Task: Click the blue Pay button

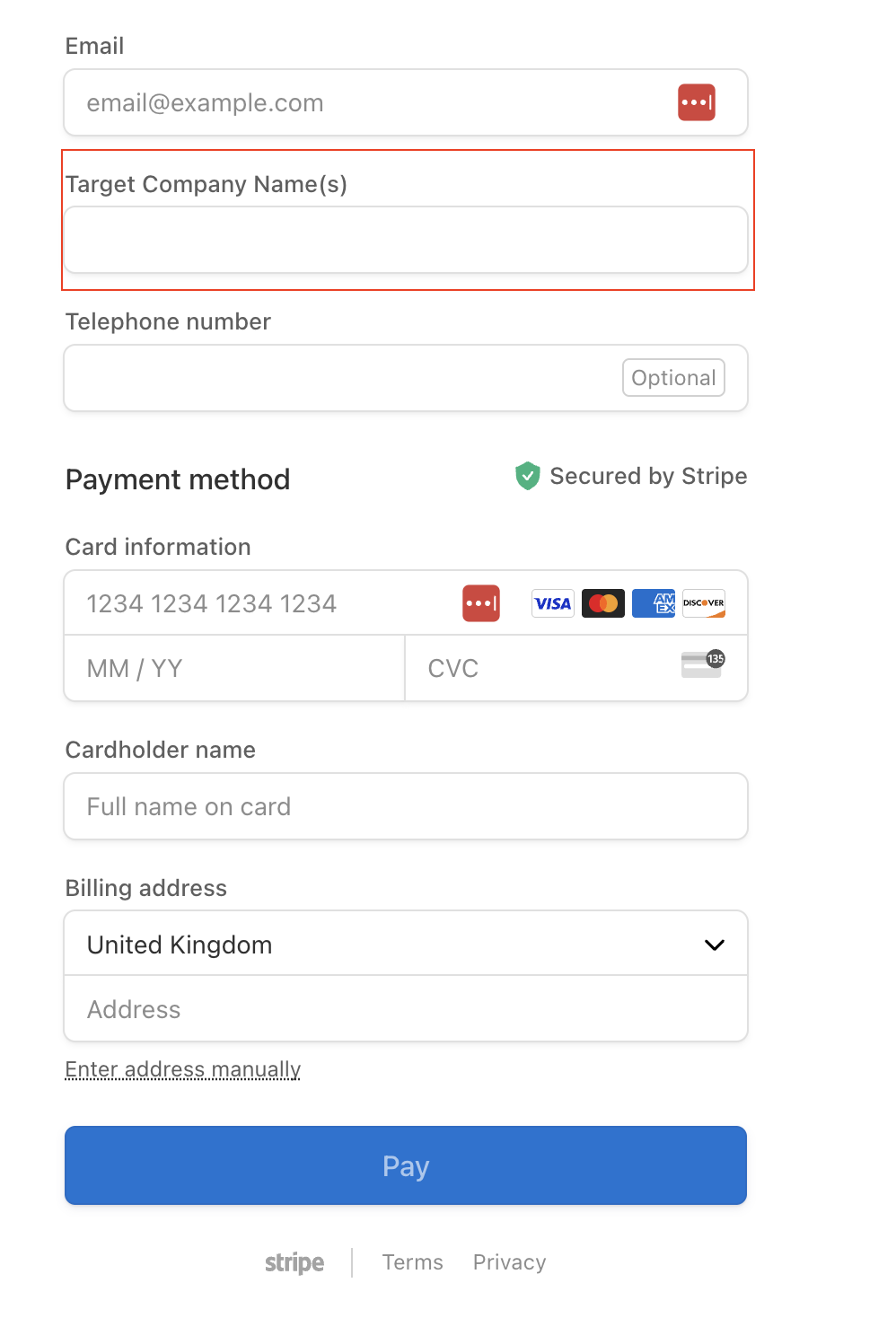Action: point(406,1165)
